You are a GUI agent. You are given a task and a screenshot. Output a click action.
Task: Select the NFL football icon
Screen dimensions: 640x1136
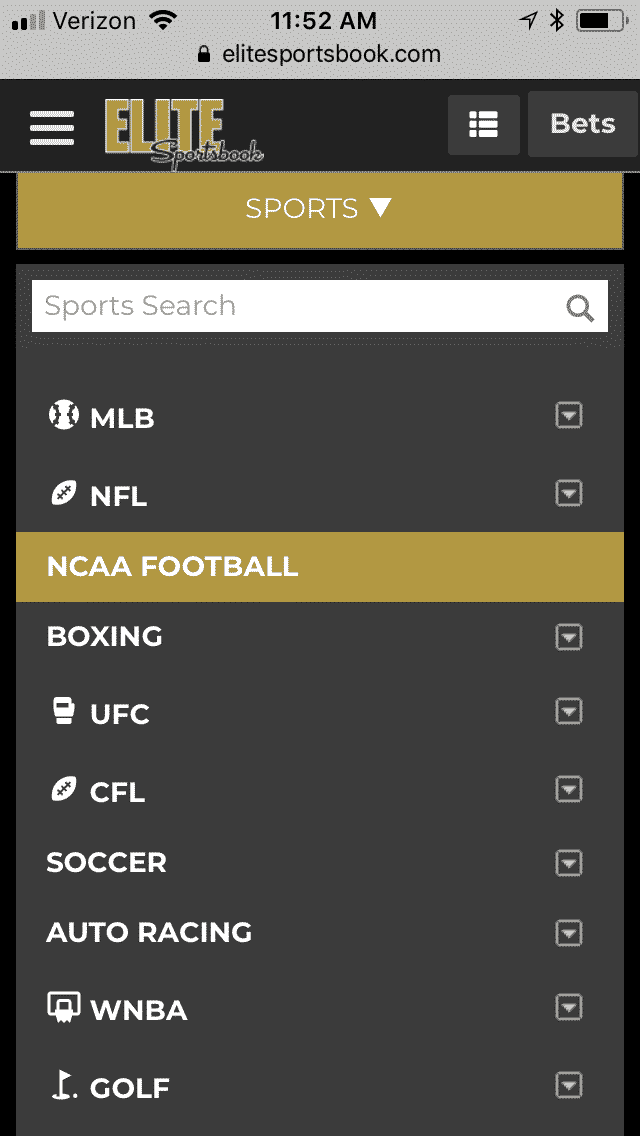(x=62, y=494)
